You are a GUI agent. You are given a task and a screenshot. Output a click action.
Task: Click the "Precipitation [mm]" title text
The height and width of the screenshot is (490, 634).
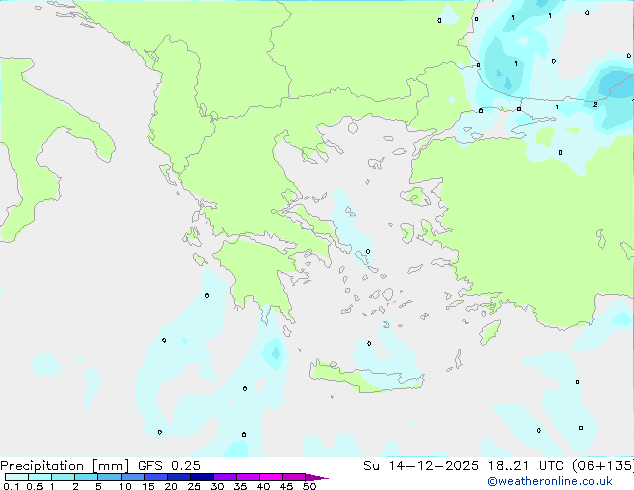point(65,466)
